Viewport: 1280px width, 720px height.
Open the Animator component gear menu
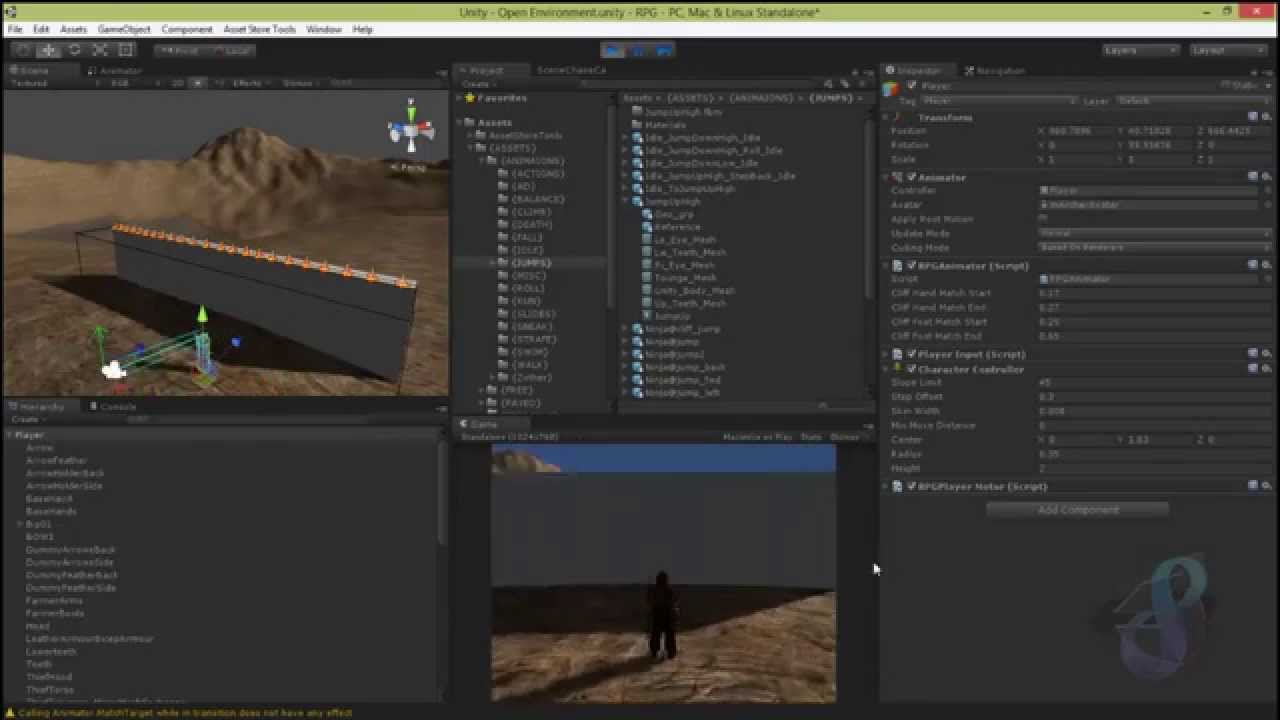pos(1266,177)
